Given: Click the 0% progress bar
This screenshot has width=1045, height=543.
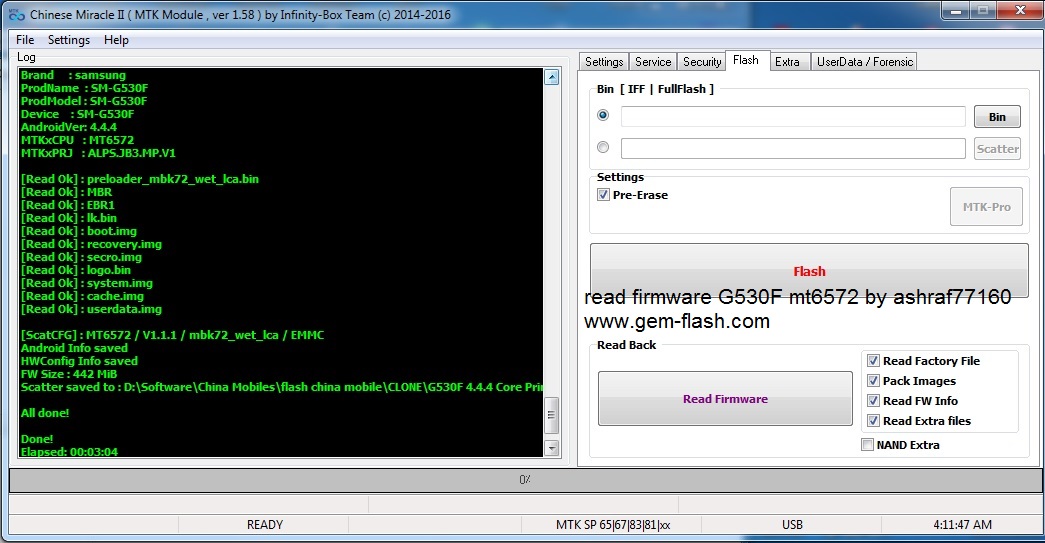Looking at the screenshot, I should click(525, 480).
